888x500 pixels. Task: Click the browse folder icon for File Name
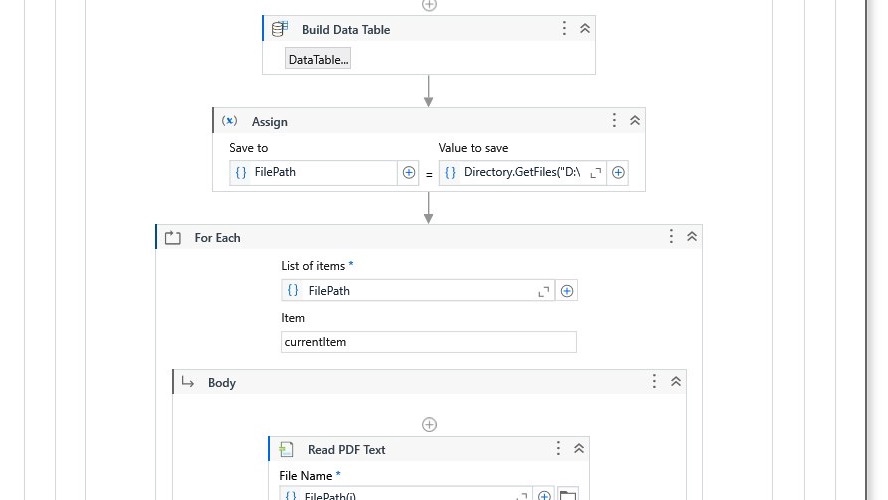(x=567, y=495)
